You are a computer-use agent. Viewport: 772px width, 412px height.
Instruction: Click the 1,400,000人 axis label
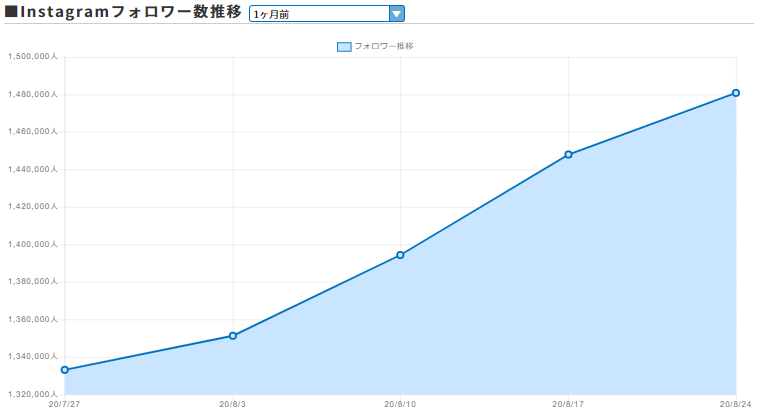(x=33, y=244)
